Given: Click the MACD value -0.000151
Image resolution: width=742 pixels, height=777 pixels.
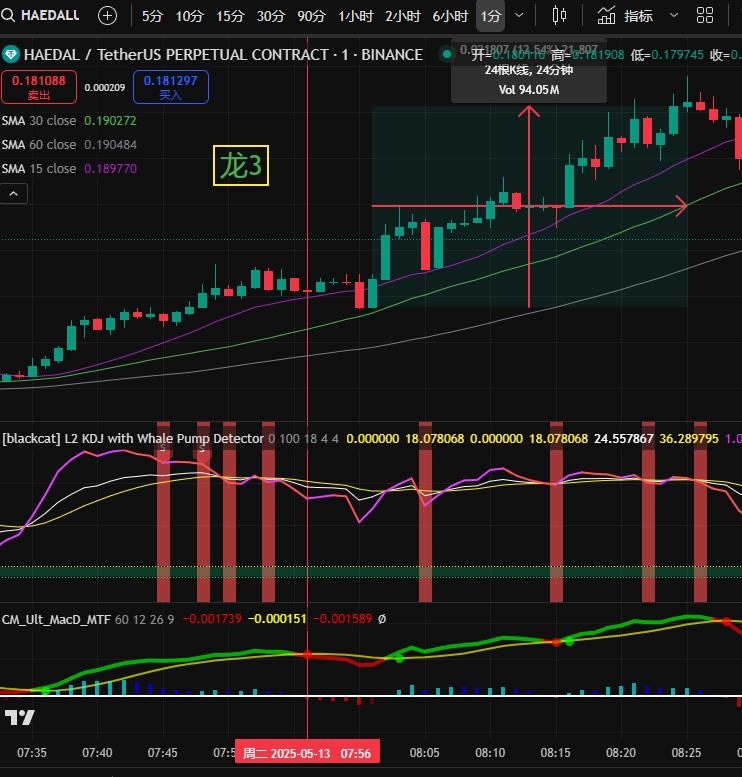Looking at the screenshot, I should [x=277, y=619].
